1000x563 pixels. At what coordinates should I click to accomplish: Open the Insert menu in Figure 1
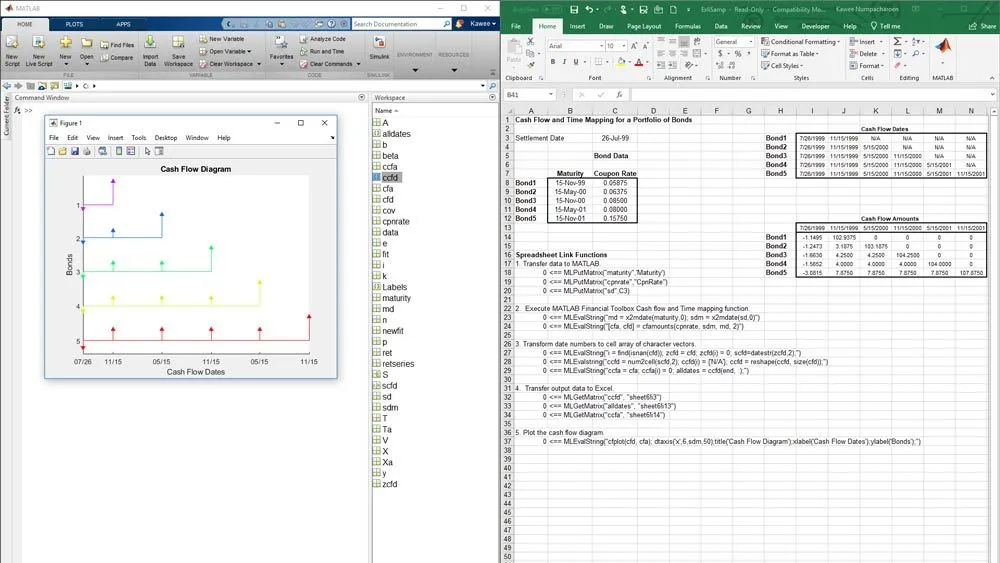pyautogui.click(x=115, y=138)
